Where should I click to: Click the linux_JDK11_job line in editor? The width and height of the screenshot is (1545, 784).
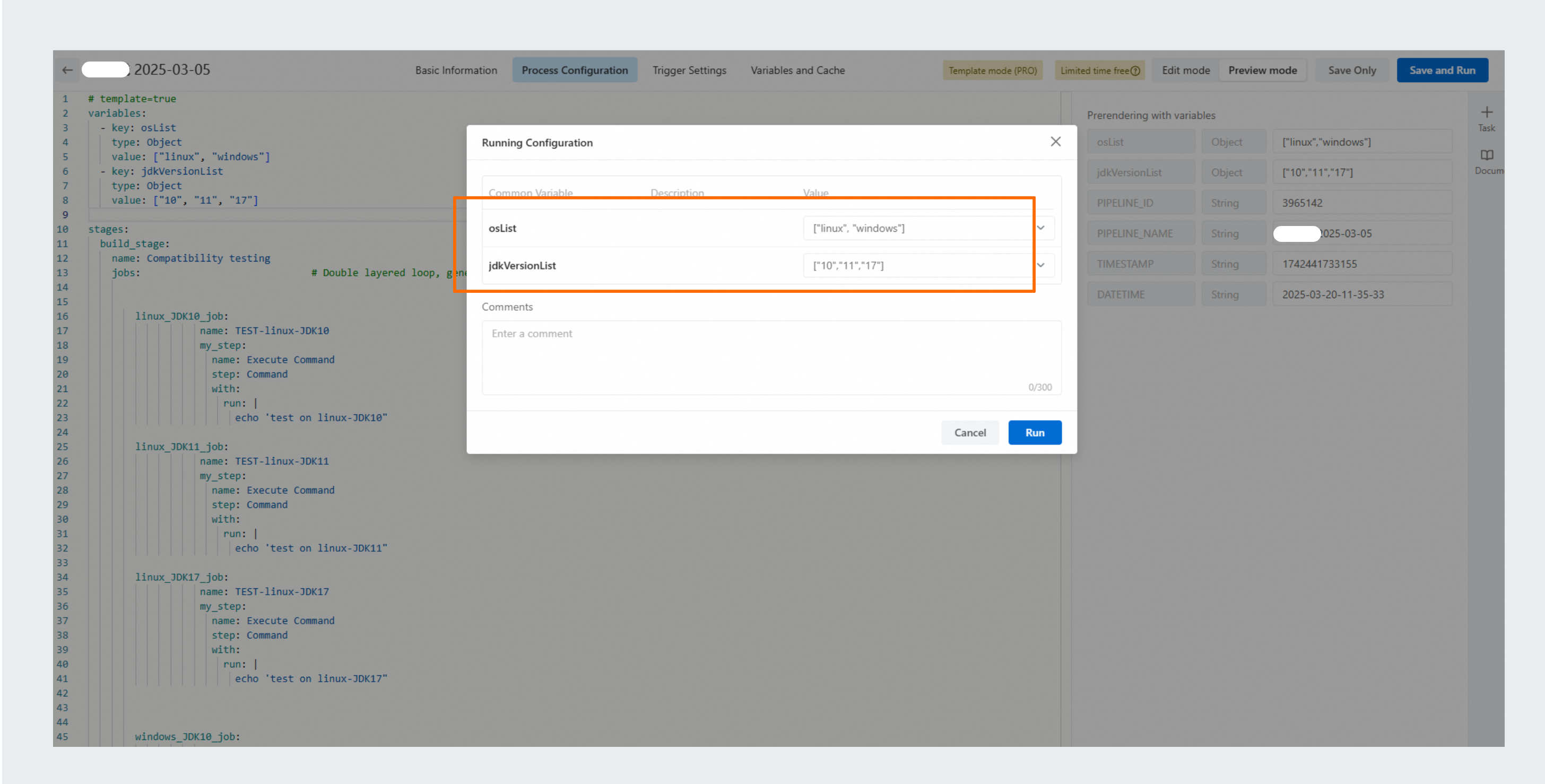[182, 447]
